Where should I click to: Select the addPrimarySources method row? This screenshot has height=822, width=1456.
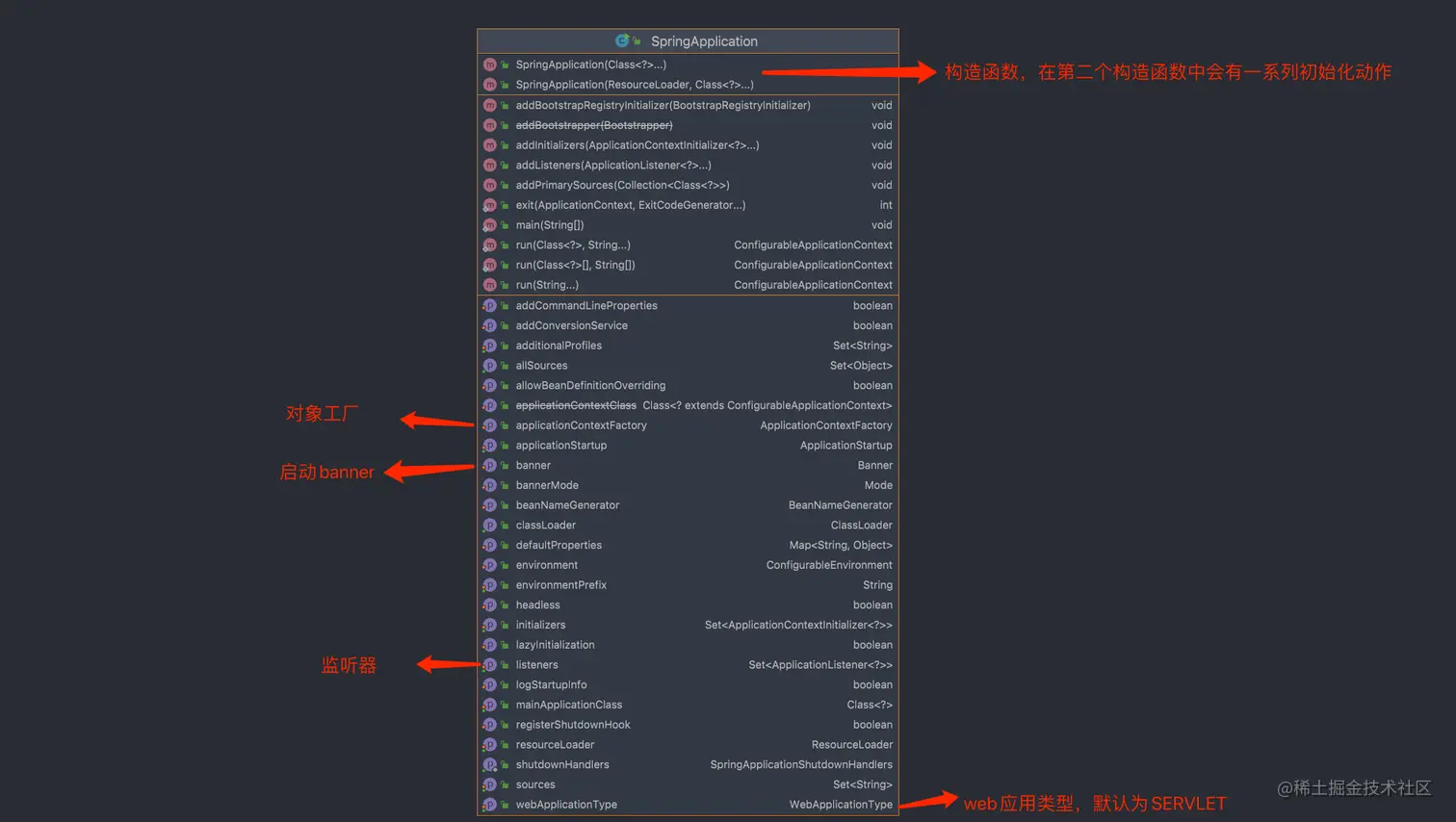pyautogui.click(x=688, y=185)
